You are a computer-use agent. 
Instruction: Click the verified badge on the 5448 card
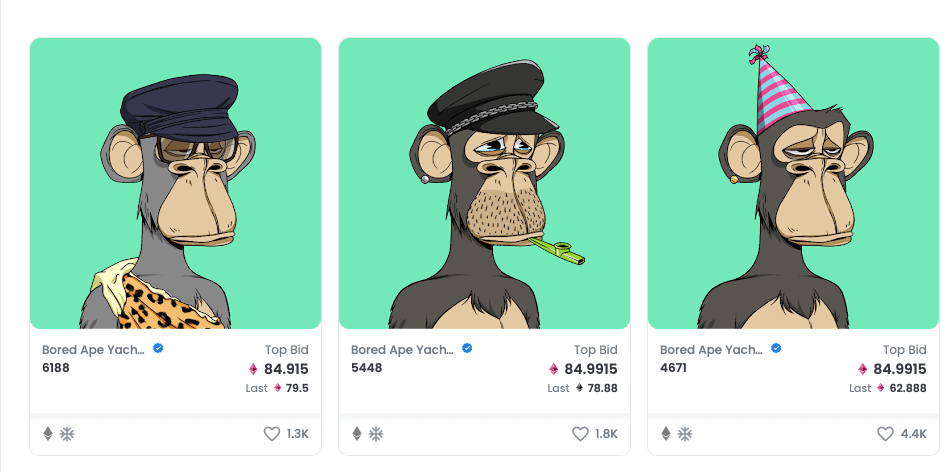(467, 349)
